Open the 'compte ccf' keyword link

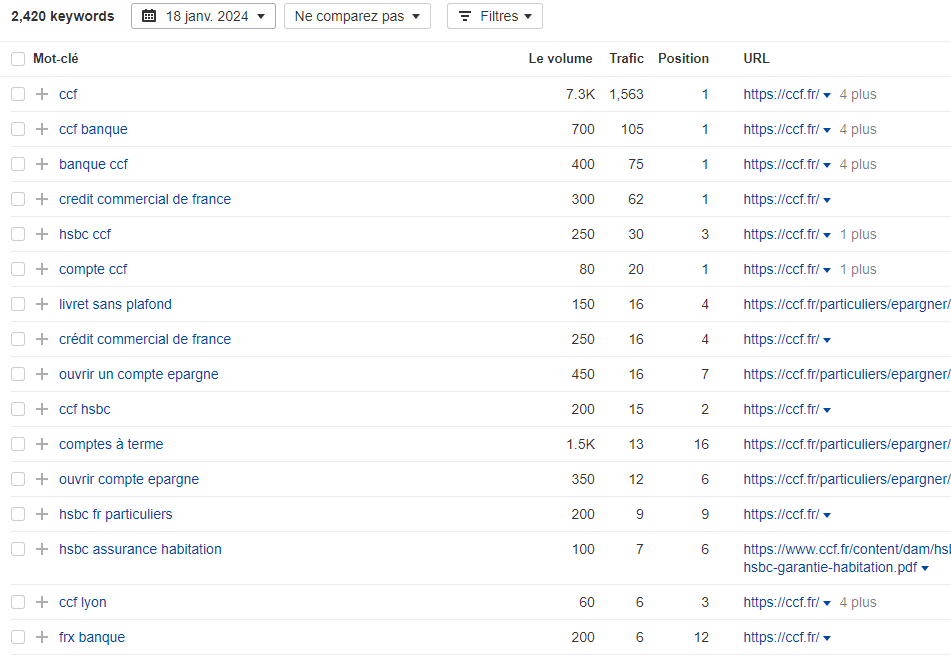tap(93, 269)
